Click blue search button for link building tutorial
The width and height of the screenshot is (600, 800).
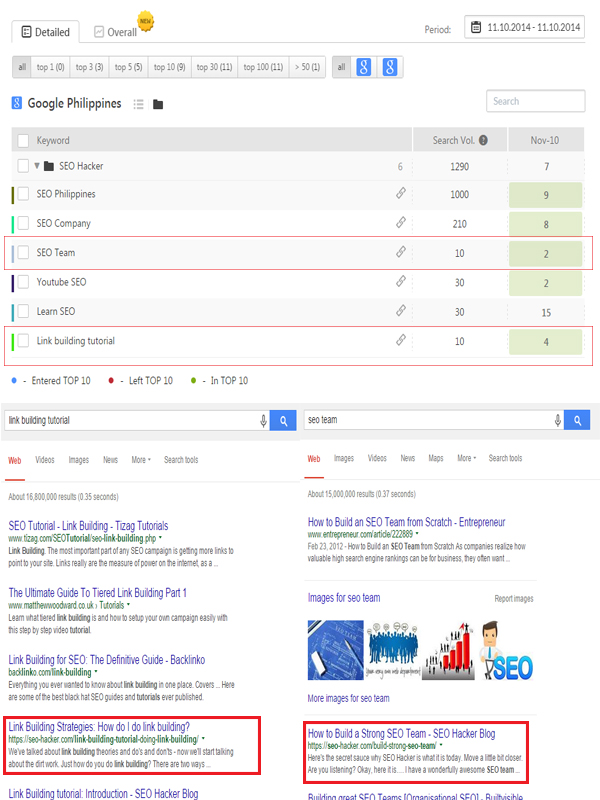[283, 421]
